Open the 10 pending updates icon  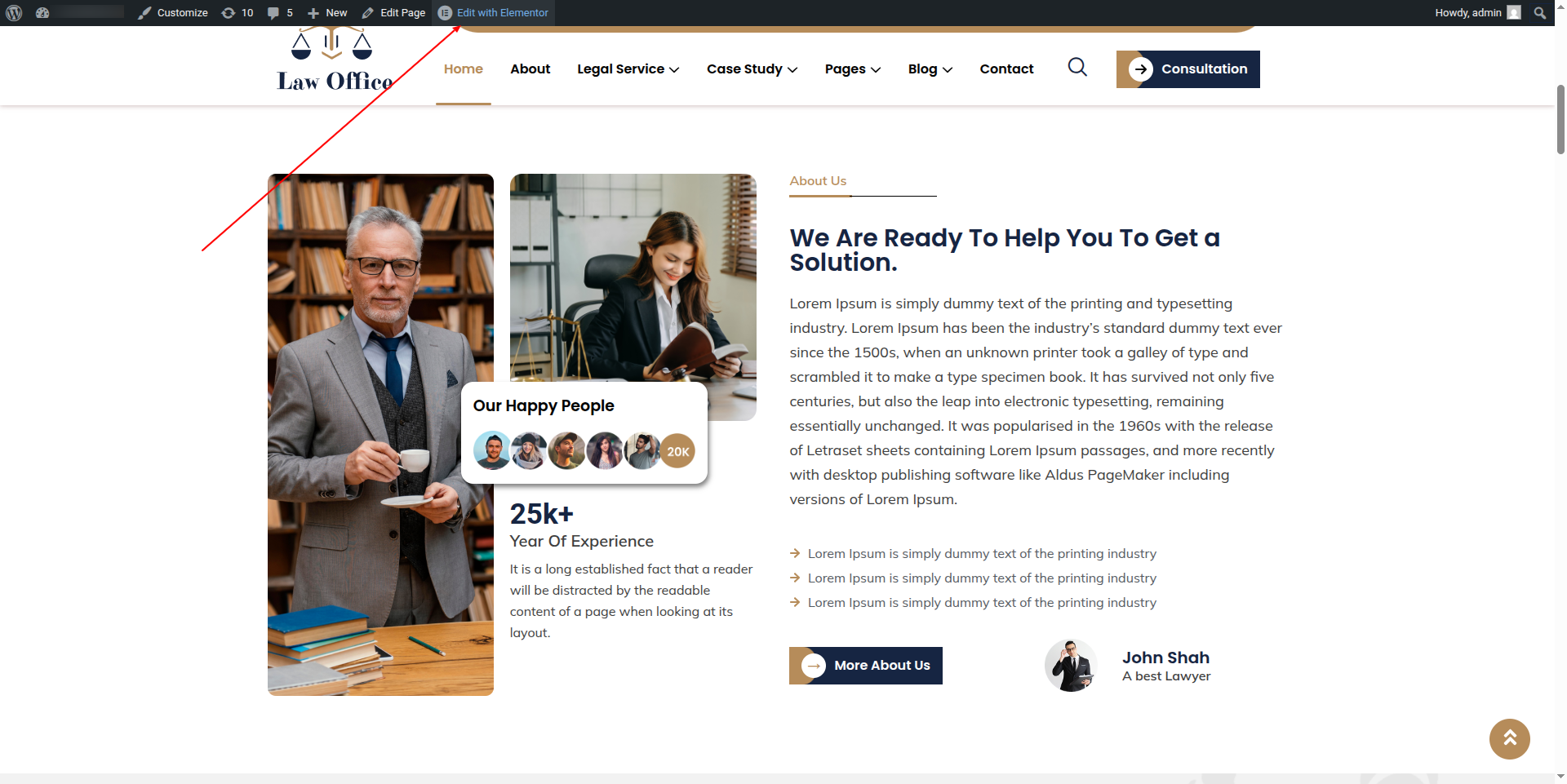[x=237, y=12]
